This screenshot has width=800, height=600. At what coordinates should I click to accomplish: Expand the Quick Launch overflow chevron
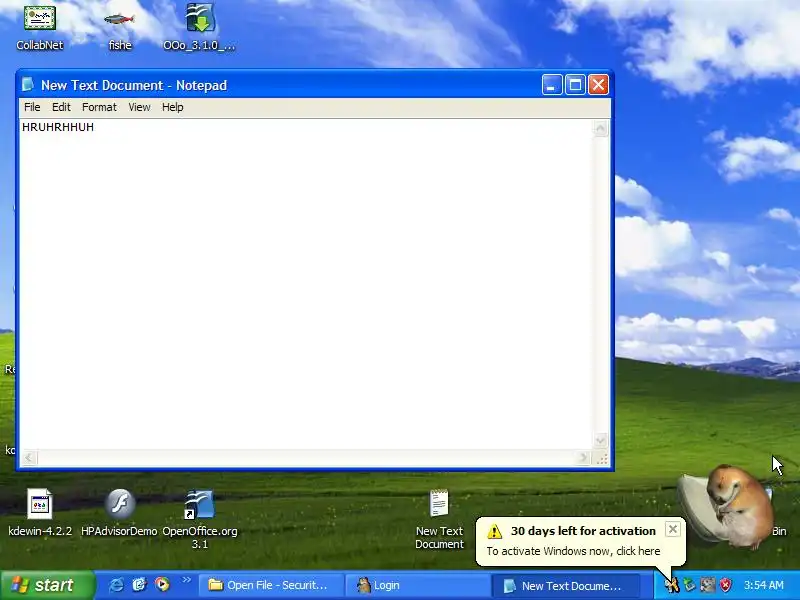pos(186,580)
